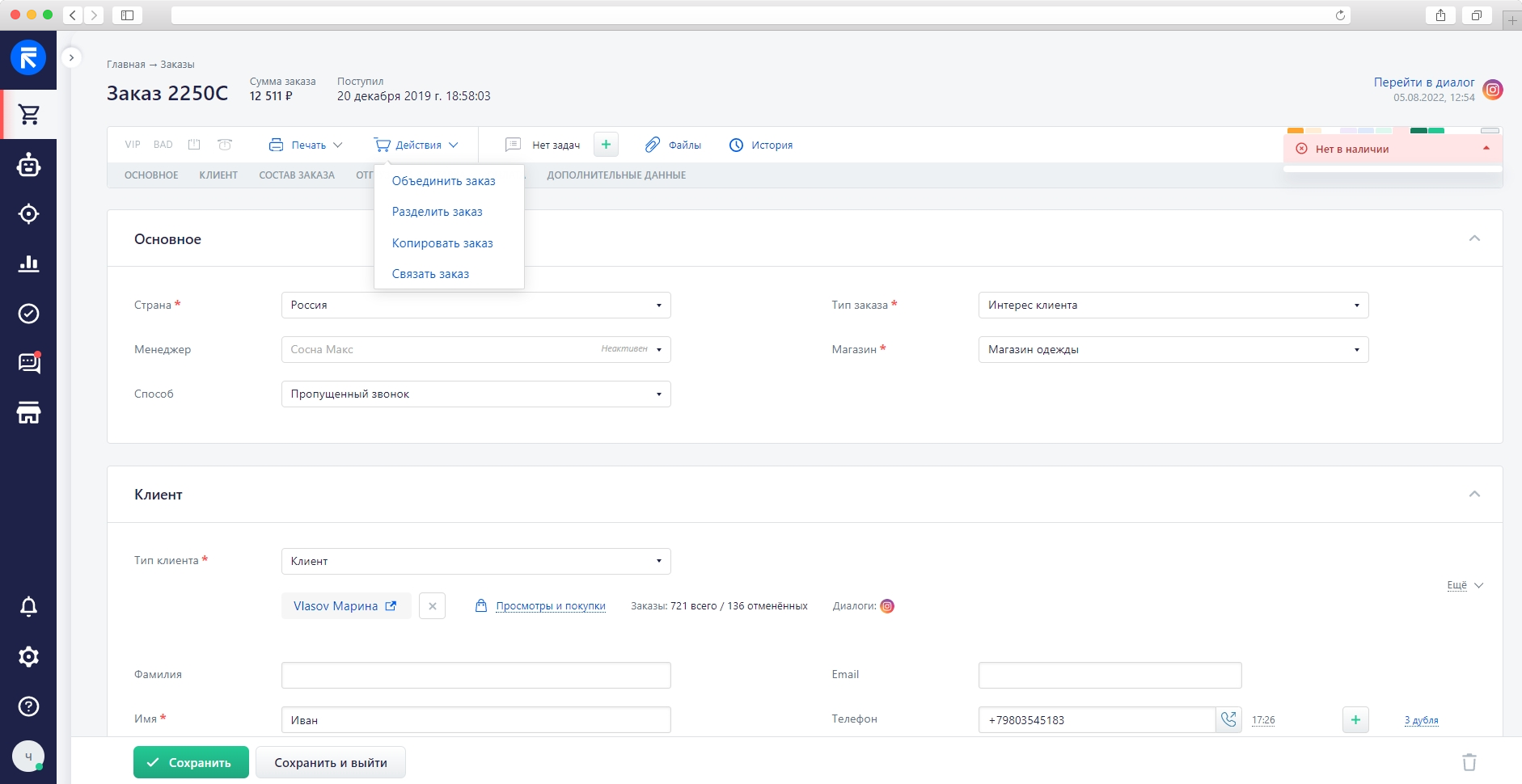Toggle the BAD mark on the order
The image size is (1522, 784).
tap(163, 145)
